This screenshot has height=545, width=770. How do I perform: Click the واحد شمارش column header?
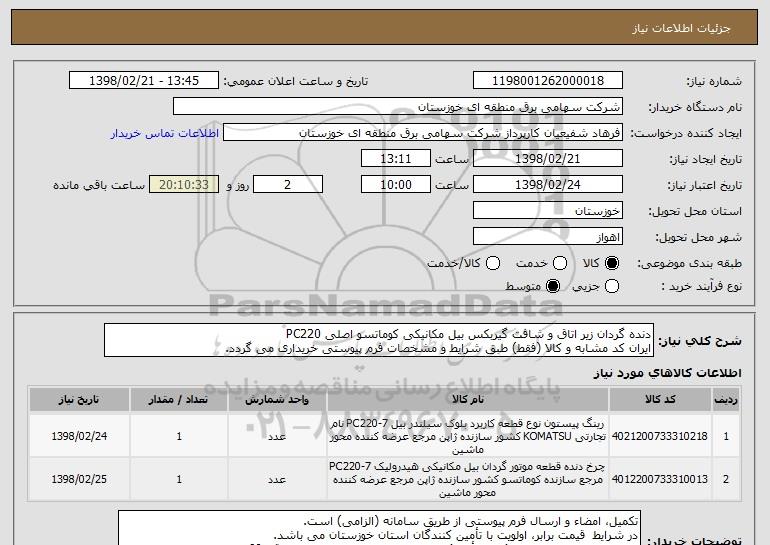pos(277,399)
